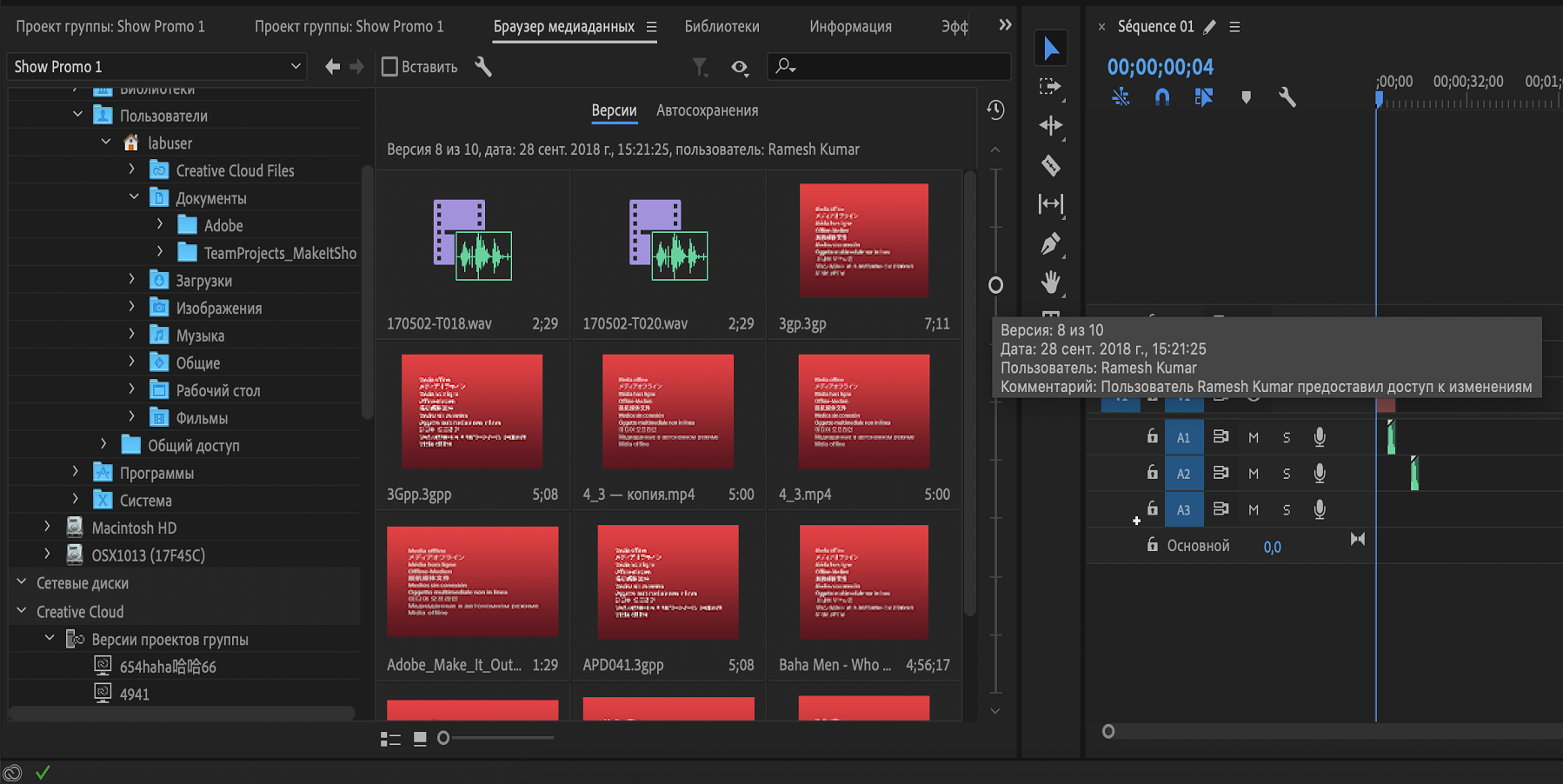This screenshot has height=784, width=1563.
Task: Open the Информация panel tab
Action: click(850, 27)
